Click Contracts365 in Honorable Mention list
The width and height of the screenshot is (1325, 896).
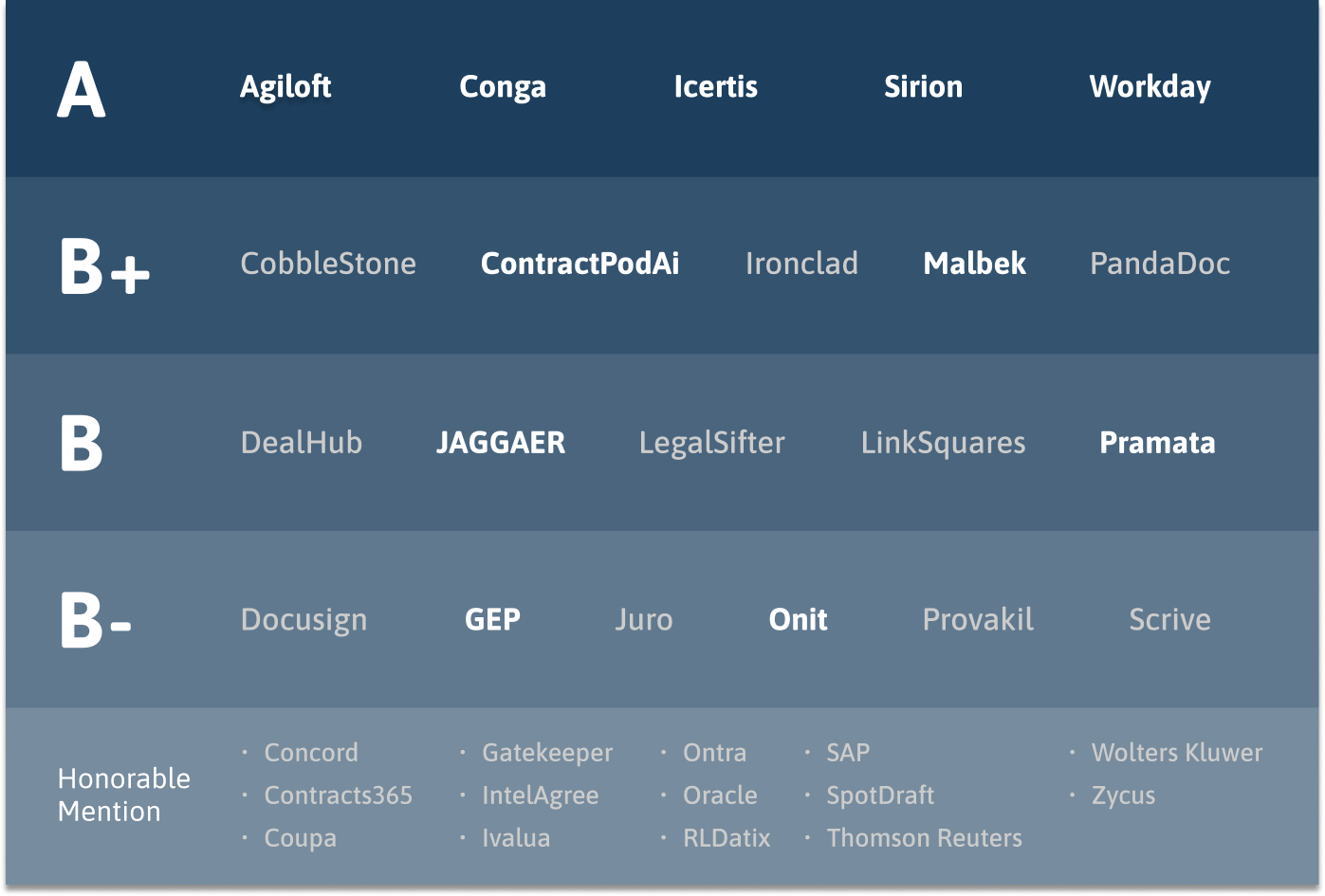338,795
